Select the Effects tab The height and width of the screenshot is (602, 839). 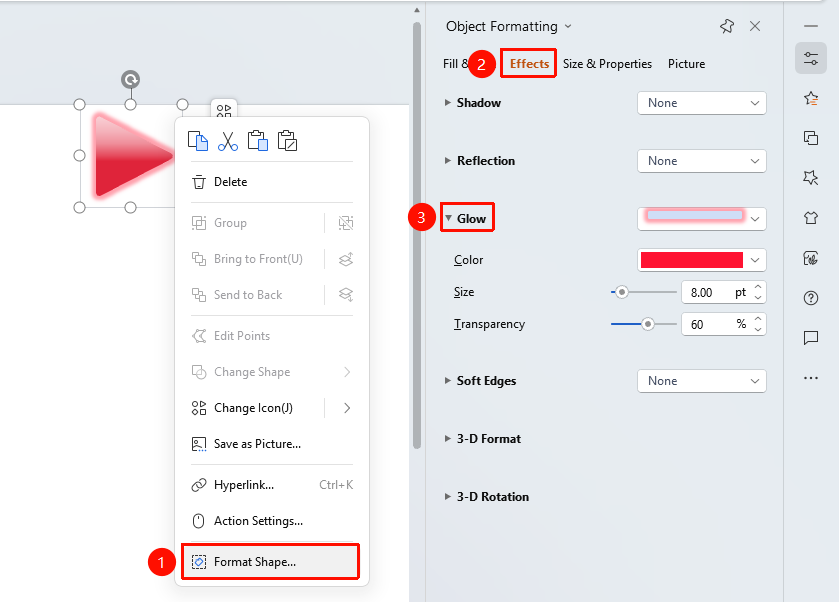click(x=529, y=64)
